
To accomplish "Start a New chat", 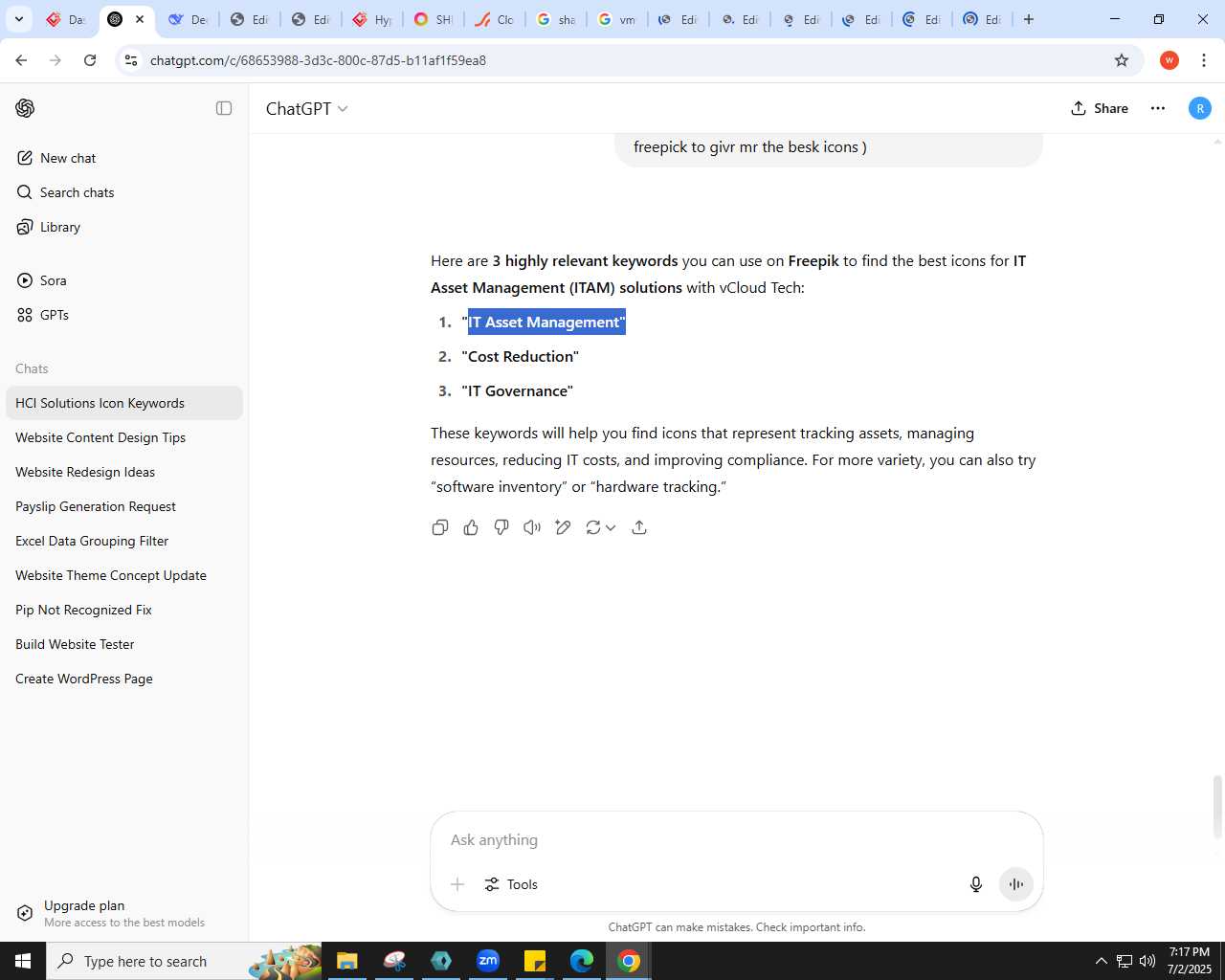I will 124,158.
